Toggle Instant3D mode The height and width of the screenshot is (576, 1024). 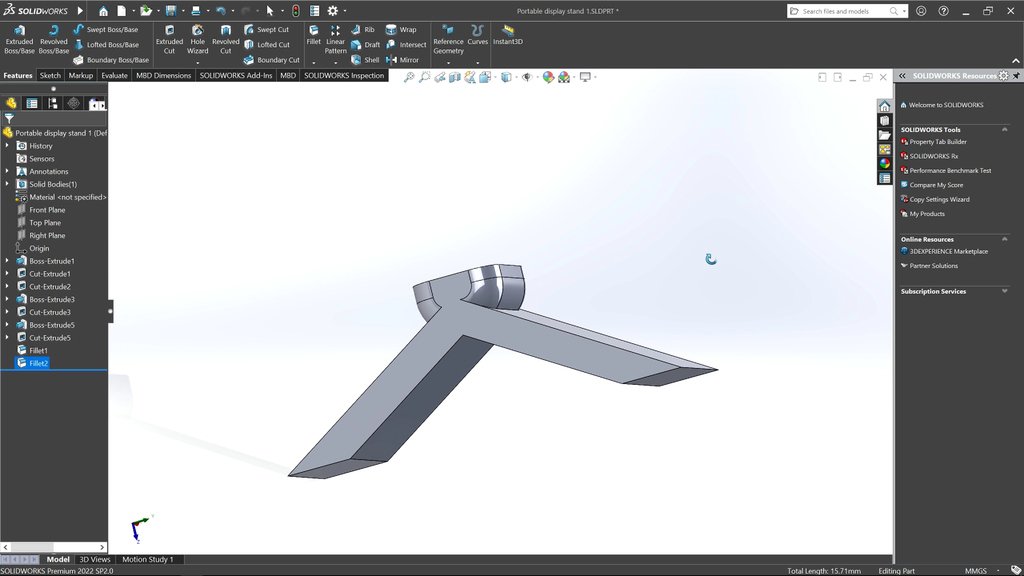[507, 36]
